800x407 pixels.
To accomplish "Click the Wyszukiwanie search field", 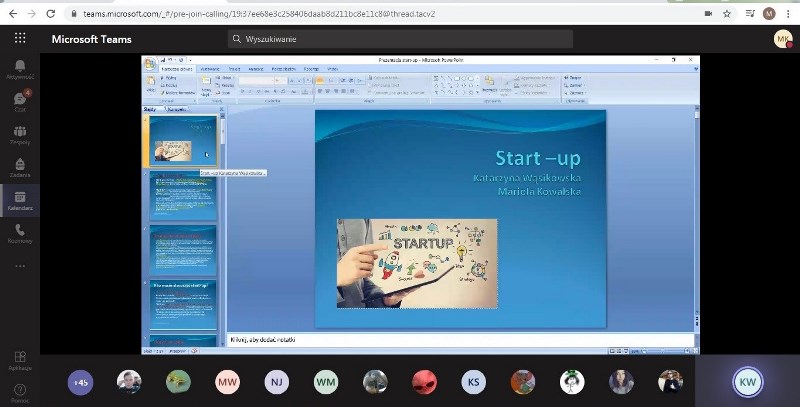I will coord(400,39).
